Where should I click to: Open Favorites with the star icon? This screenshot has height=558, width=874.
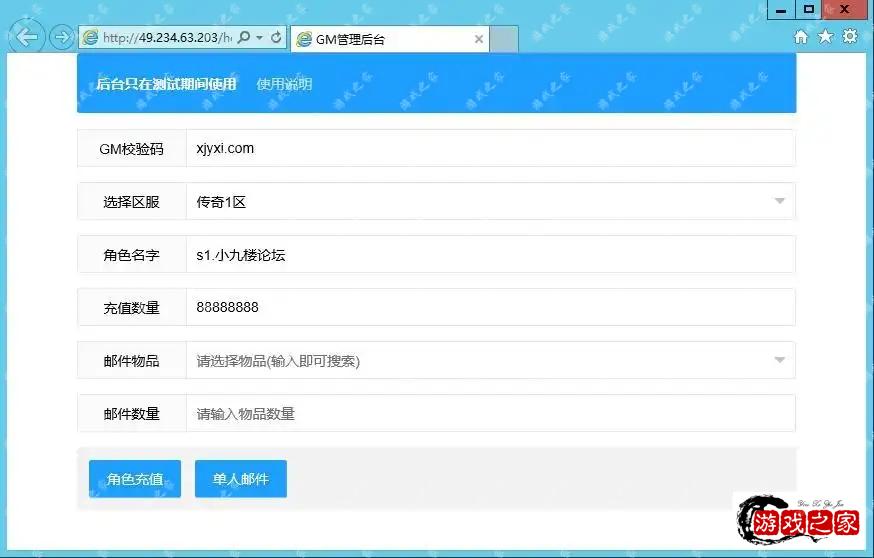[x=826, y=37]
